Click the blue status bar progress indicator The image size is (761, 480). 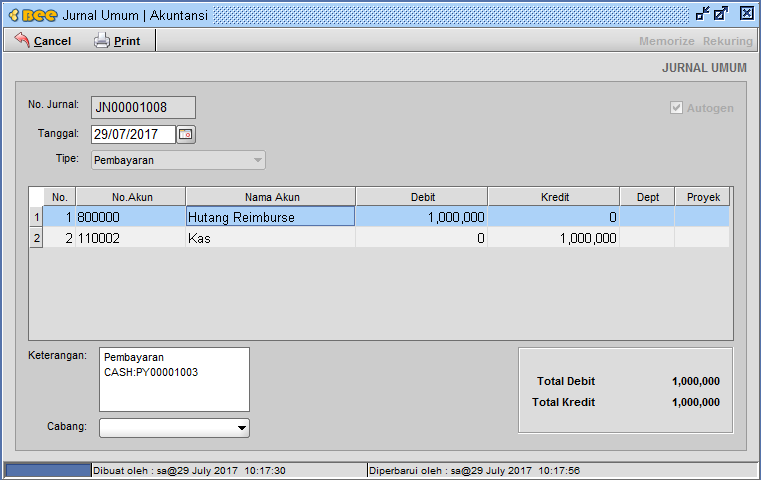click(x=48, y=470)
